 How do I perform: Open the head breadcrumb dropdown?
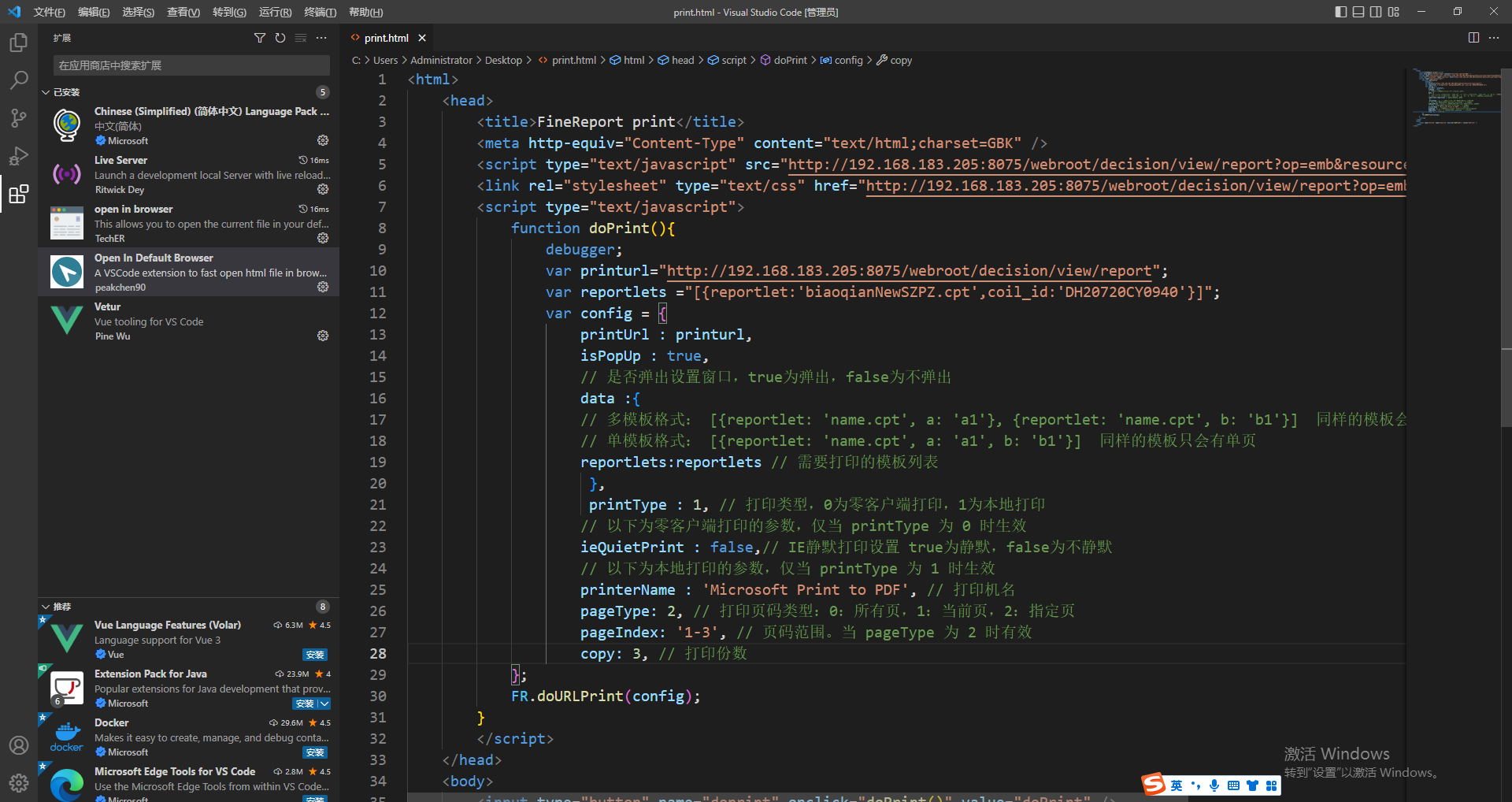coord(676,60)
